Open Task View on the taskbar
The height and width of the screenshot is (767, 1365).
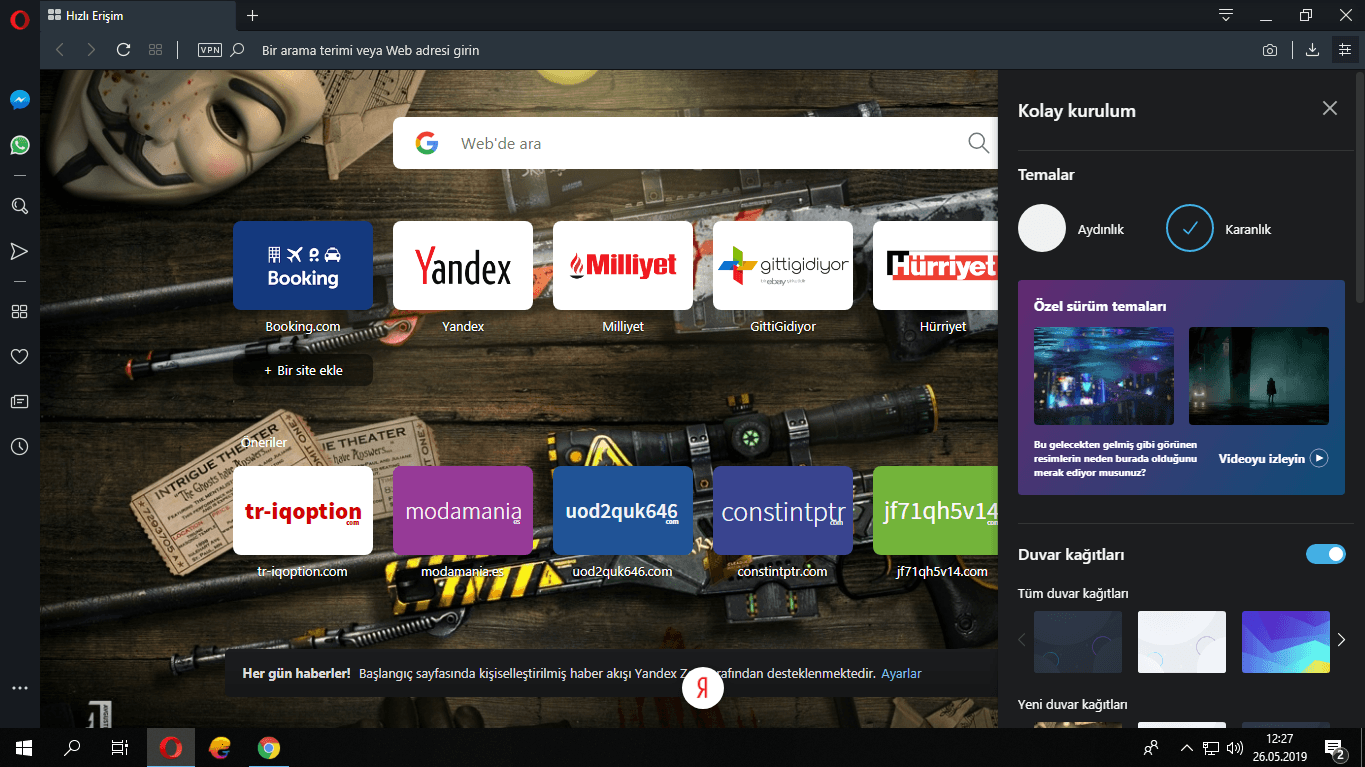click(120, 747)
